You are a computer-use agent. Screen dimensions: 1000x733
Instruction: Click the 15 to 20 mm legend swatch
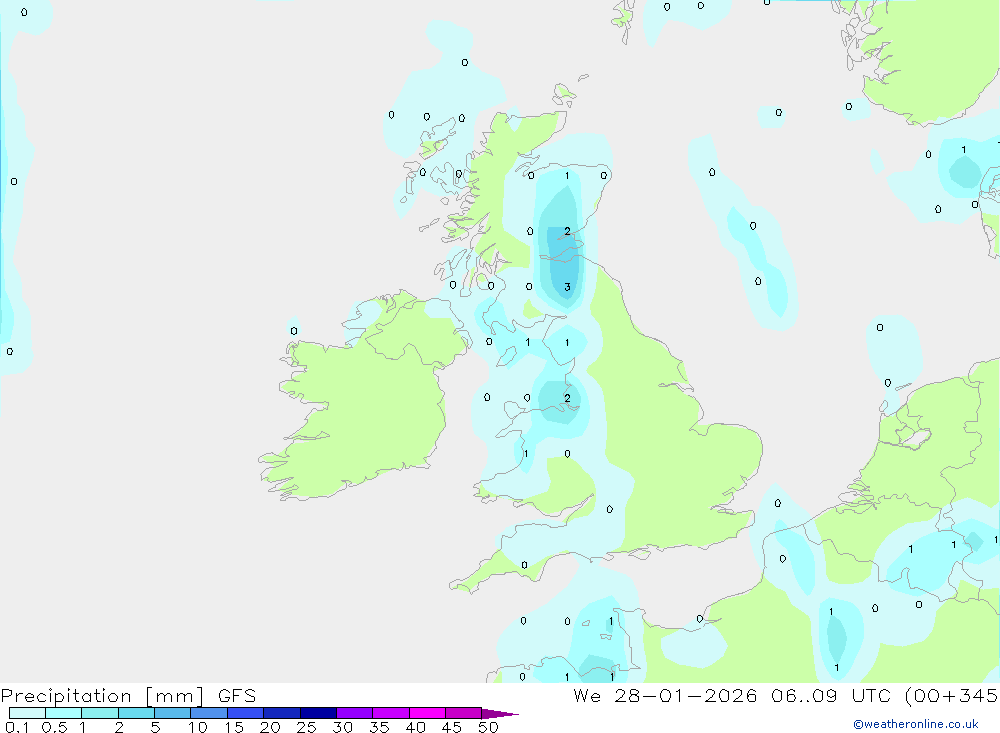pos(246,713)
